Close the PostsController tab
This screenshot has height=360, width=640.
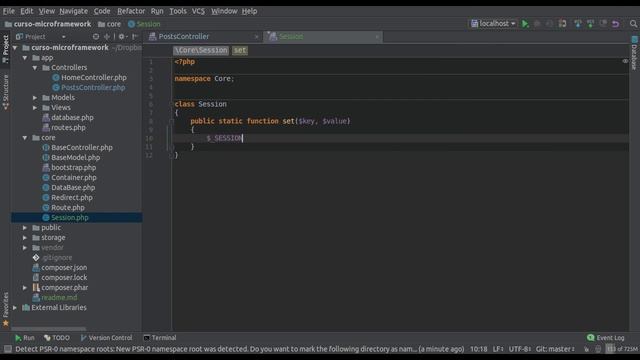click(x=256, y=37)
